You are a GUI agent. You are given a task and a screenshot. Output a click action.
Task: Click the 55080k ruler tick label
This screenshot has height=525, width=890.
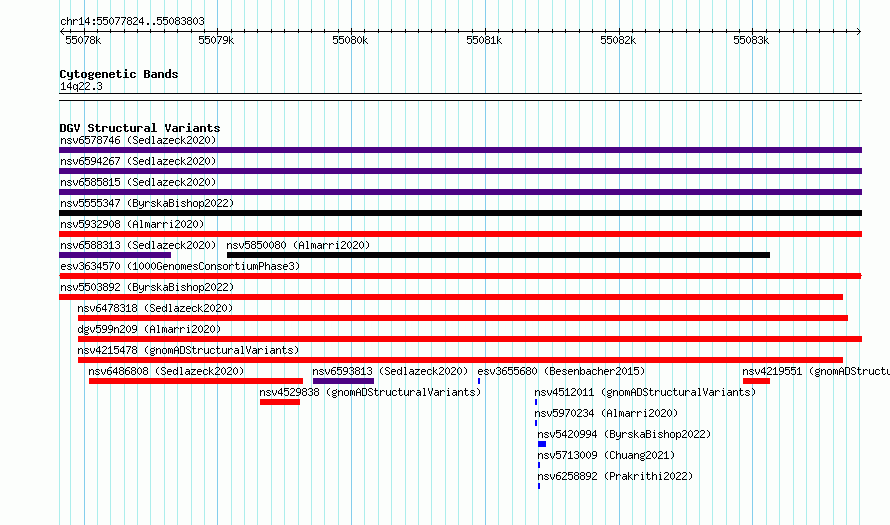click(350, 40)
